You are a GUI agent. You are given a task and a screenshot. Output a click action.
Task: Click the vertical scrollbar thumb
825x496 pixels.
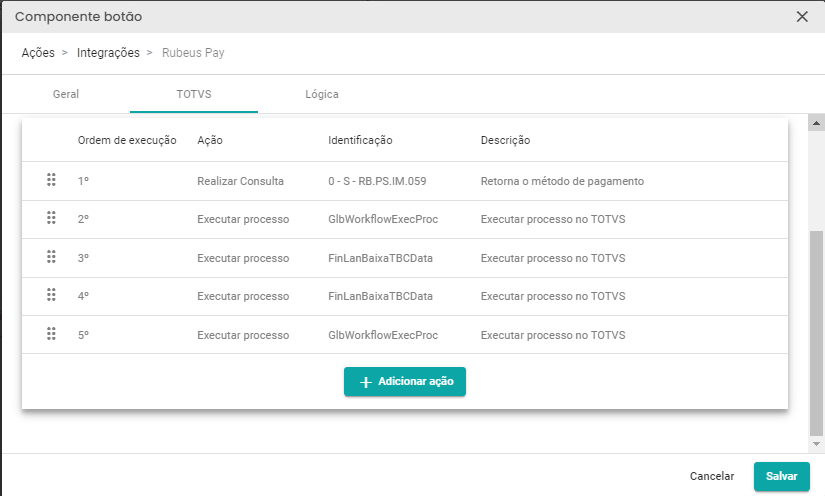coord(816,333)
